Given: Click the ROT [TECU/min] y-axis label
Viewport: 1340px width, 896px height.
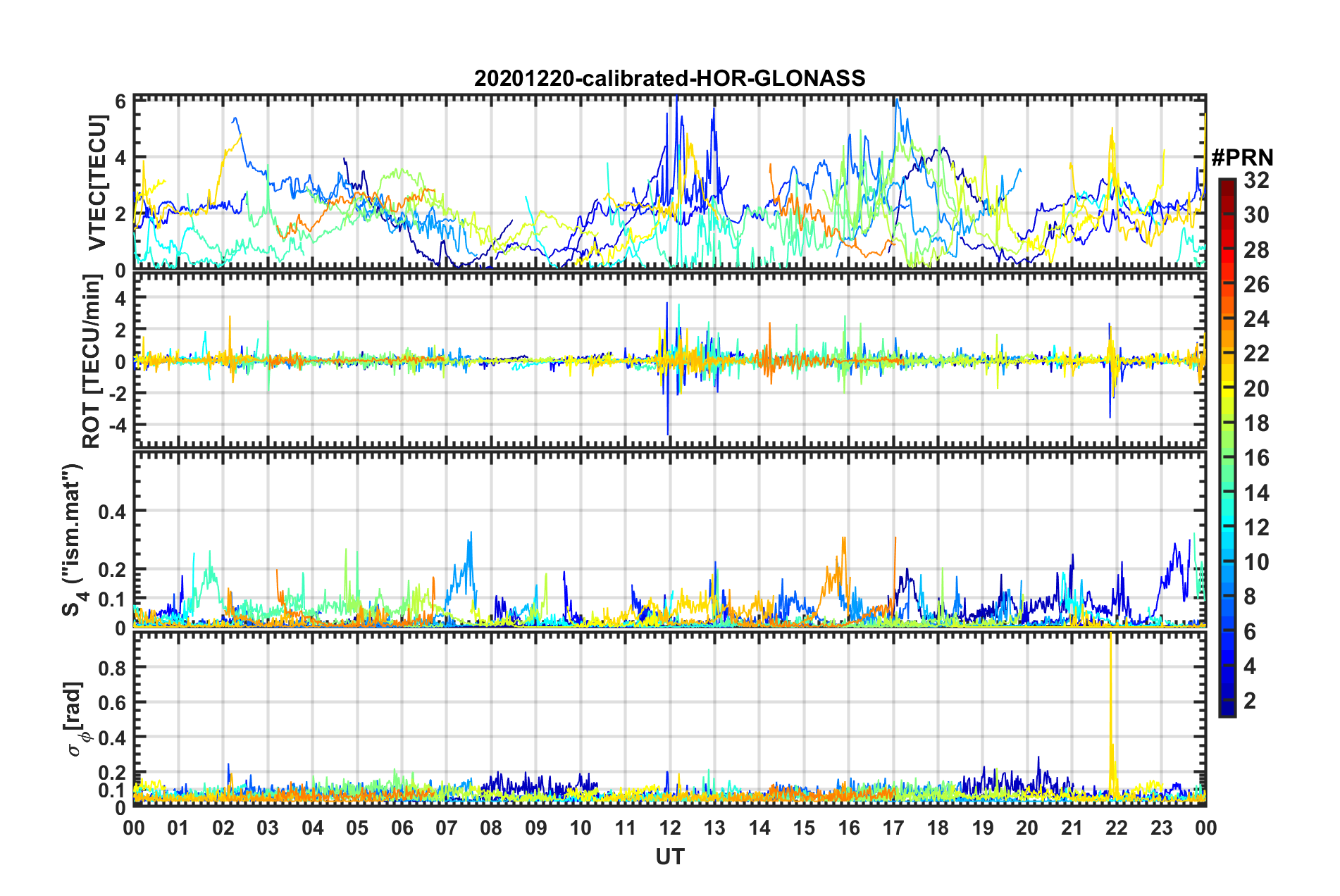Looking at the screenshot, I should click(x=92, y=361).
